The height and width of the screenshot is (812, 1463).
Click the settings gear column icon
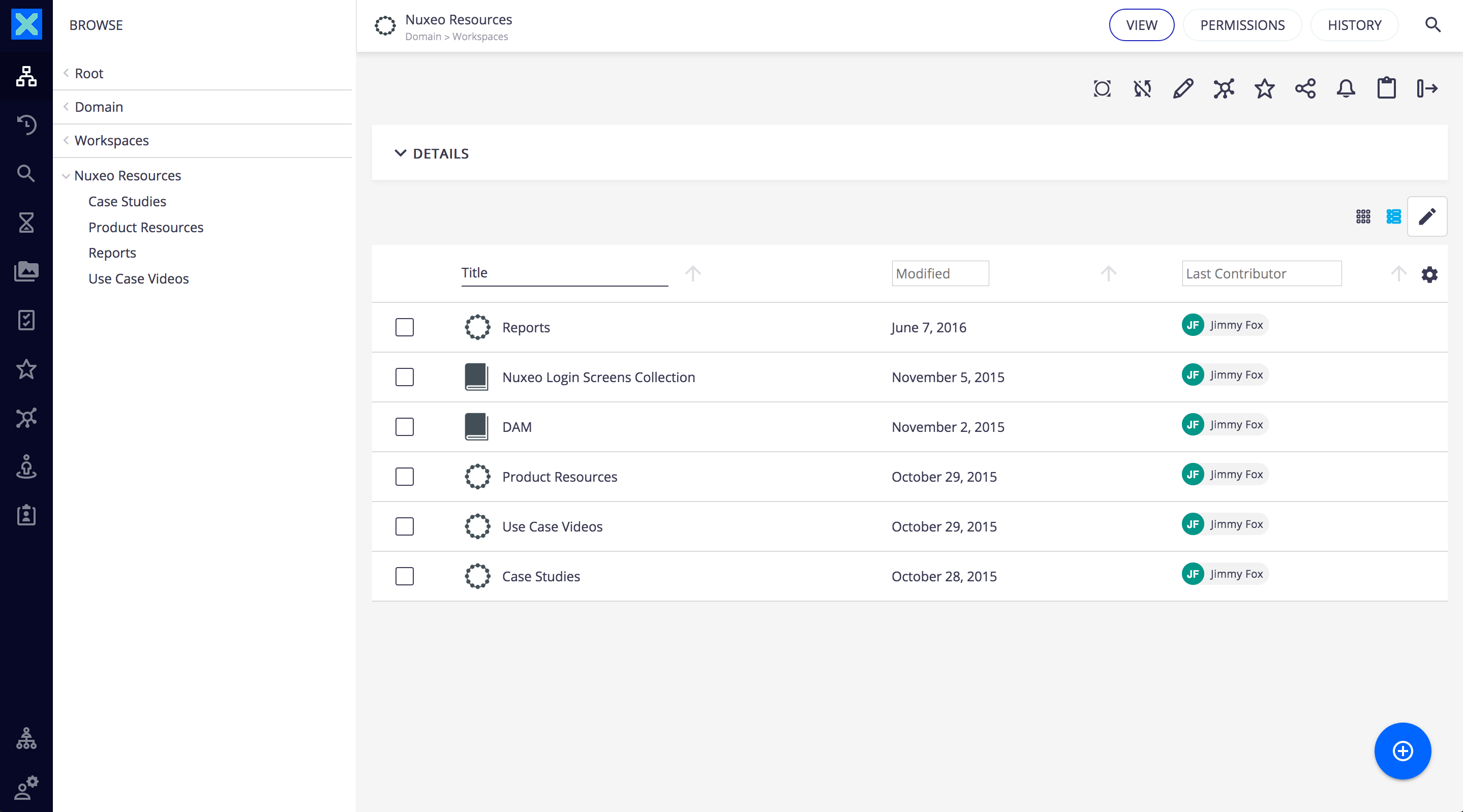[x=1430, y=274]
